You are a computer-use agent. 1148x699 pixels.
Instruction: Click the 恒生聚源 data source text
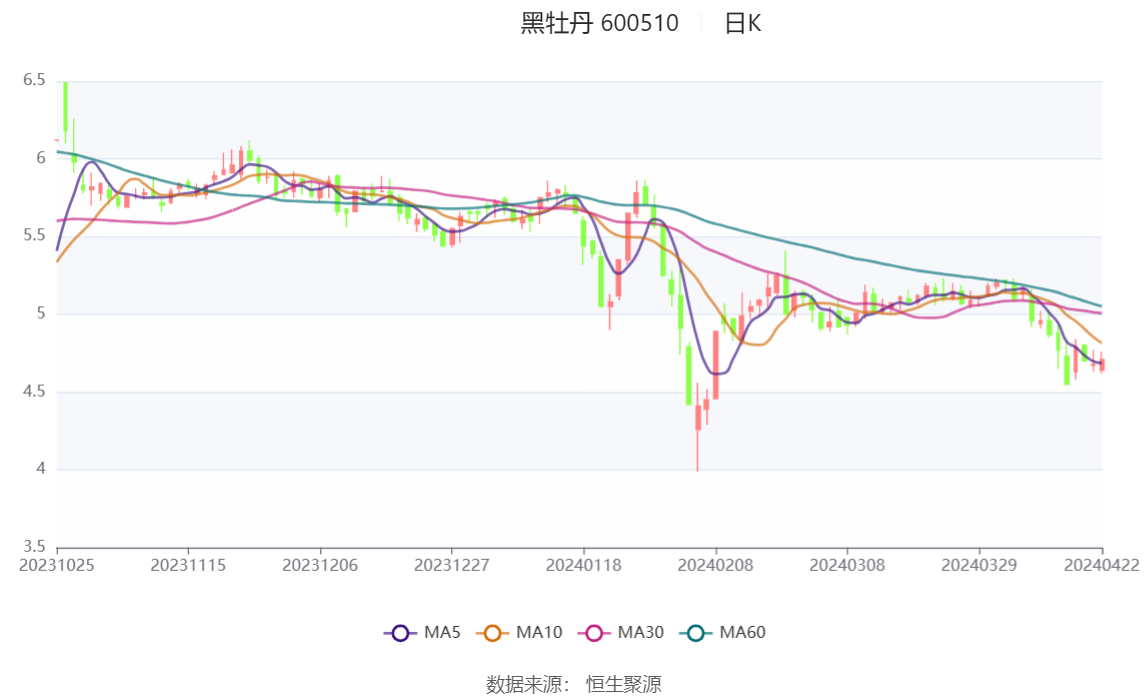(623, 684)
